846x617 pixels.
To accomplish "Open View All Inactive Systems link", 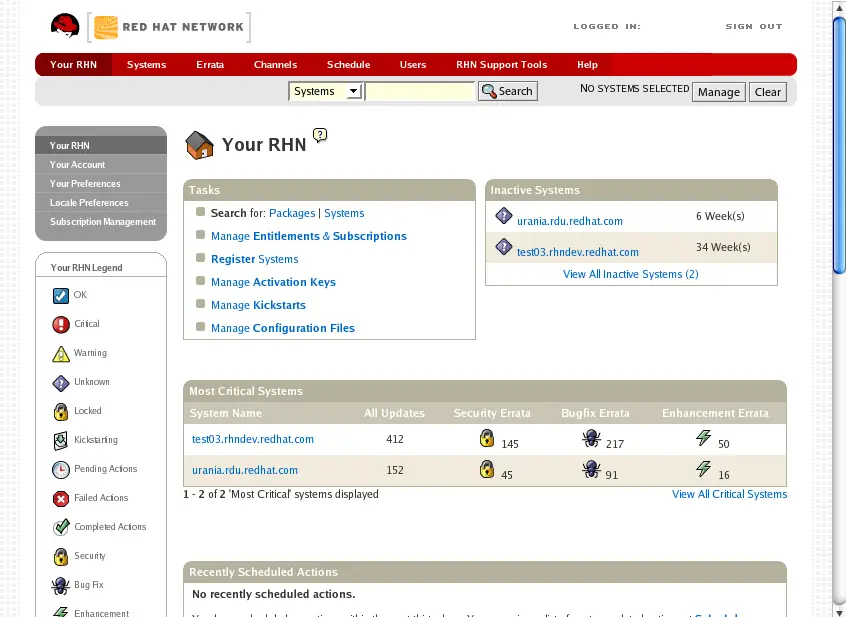I will pyautogui.click(x=630, y=274).
